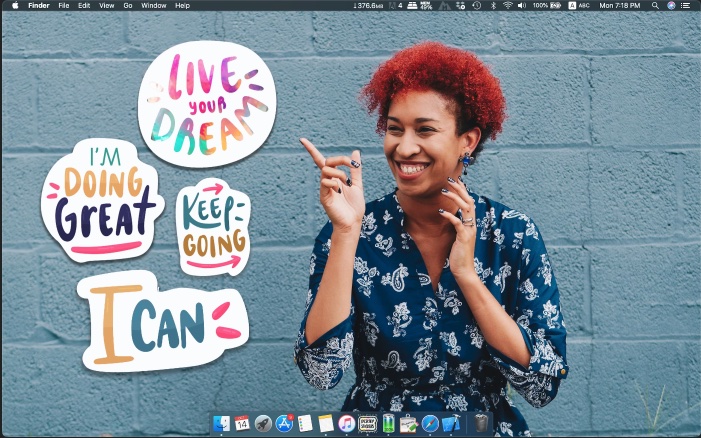Screen dimensions: 701x438
Task: Open the Window menu
Action: point(153,5)
